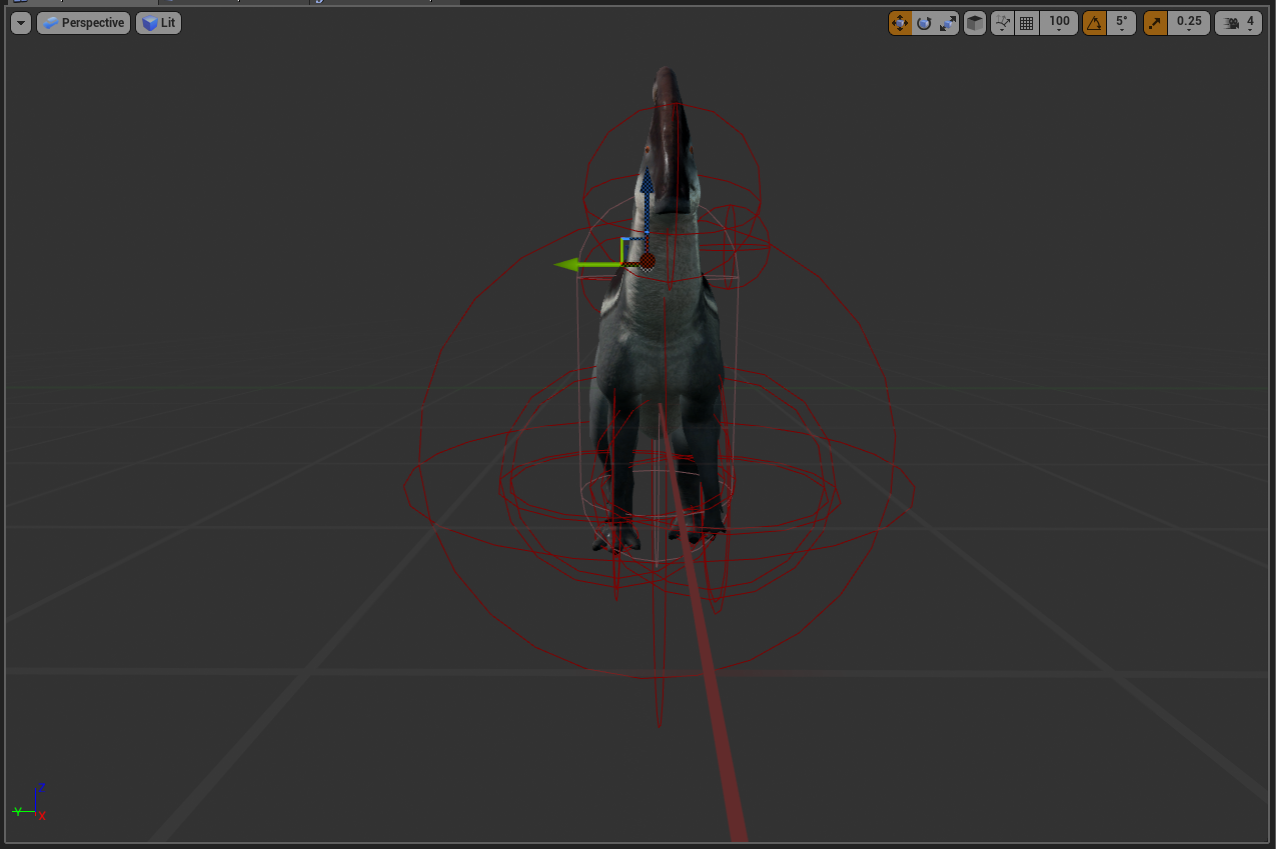This screenshot has width=1276, height=849.
Task: Toggle rotation snapping with the angle icon
Action: (1094, 23)
